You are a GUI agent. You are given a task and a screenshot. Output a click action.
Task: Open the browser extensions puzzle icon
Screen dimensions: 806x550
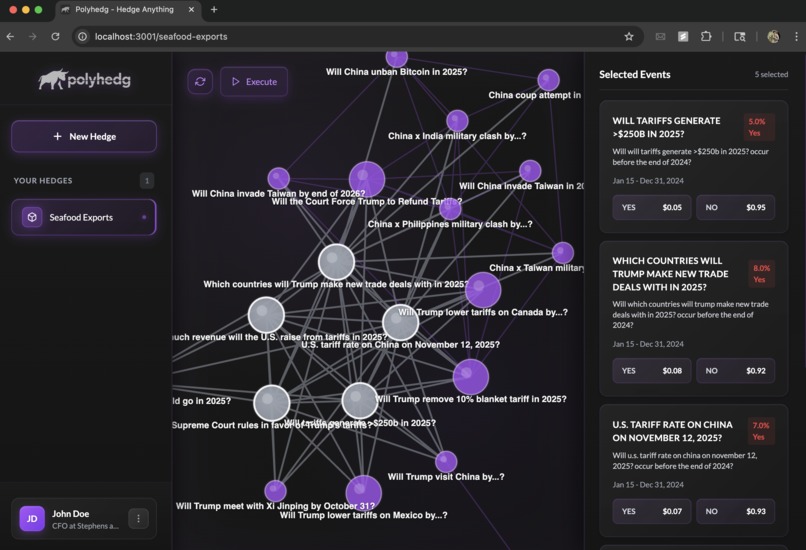click(x=706, y=36)
